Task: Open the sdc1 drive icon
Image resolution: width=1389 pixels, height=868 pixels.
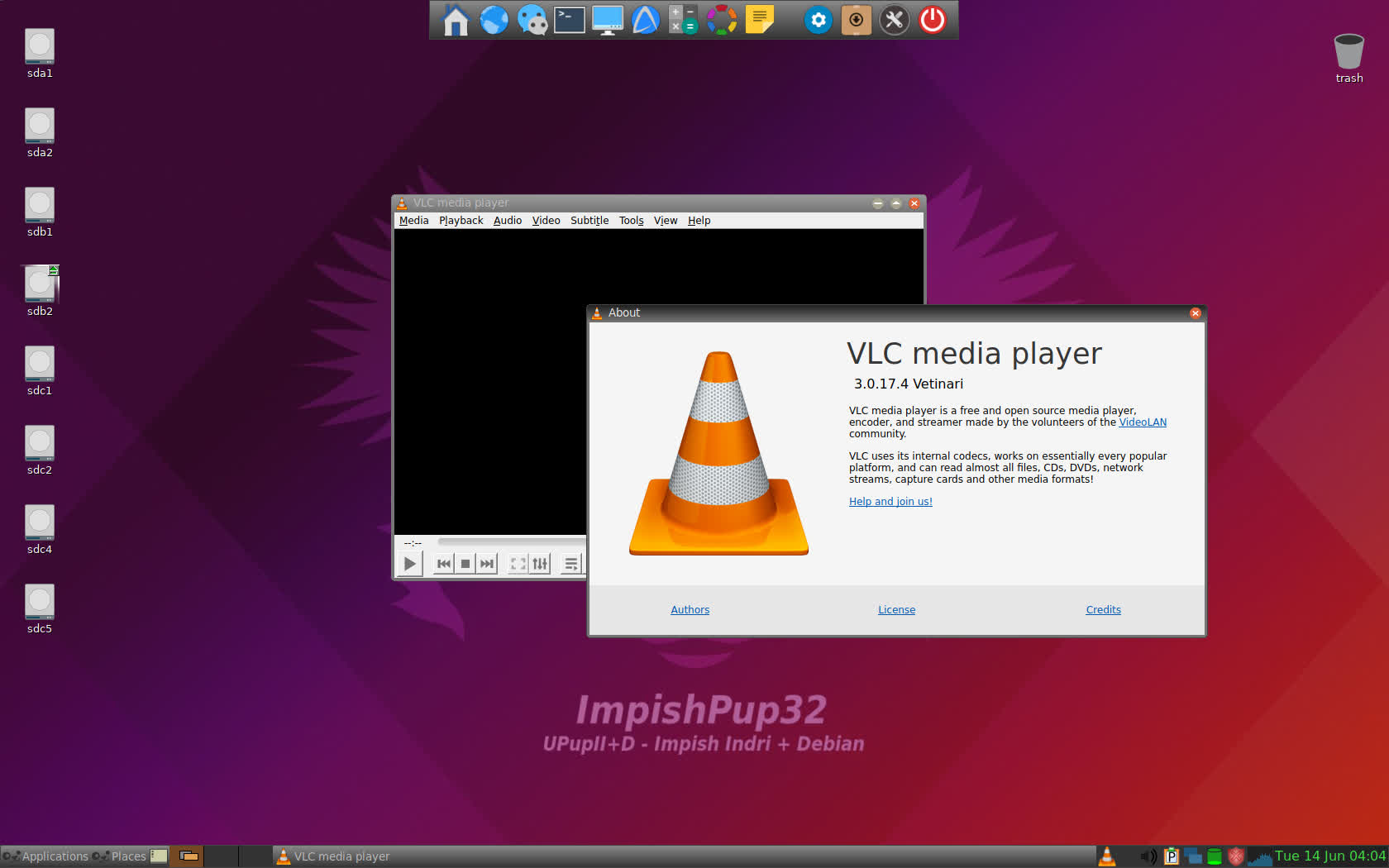Action: (x=40, y=364)
